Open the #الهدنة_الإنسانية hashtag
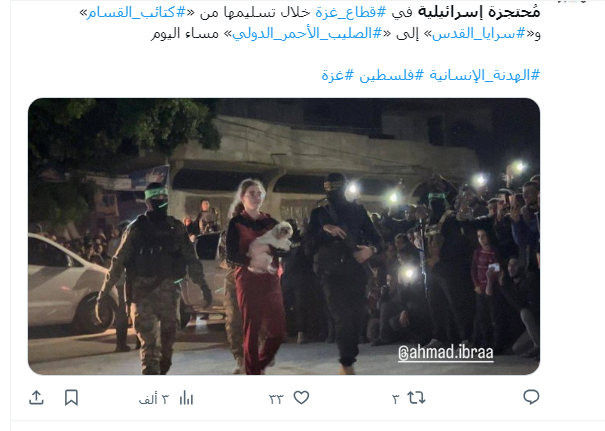 pos(485,74)
